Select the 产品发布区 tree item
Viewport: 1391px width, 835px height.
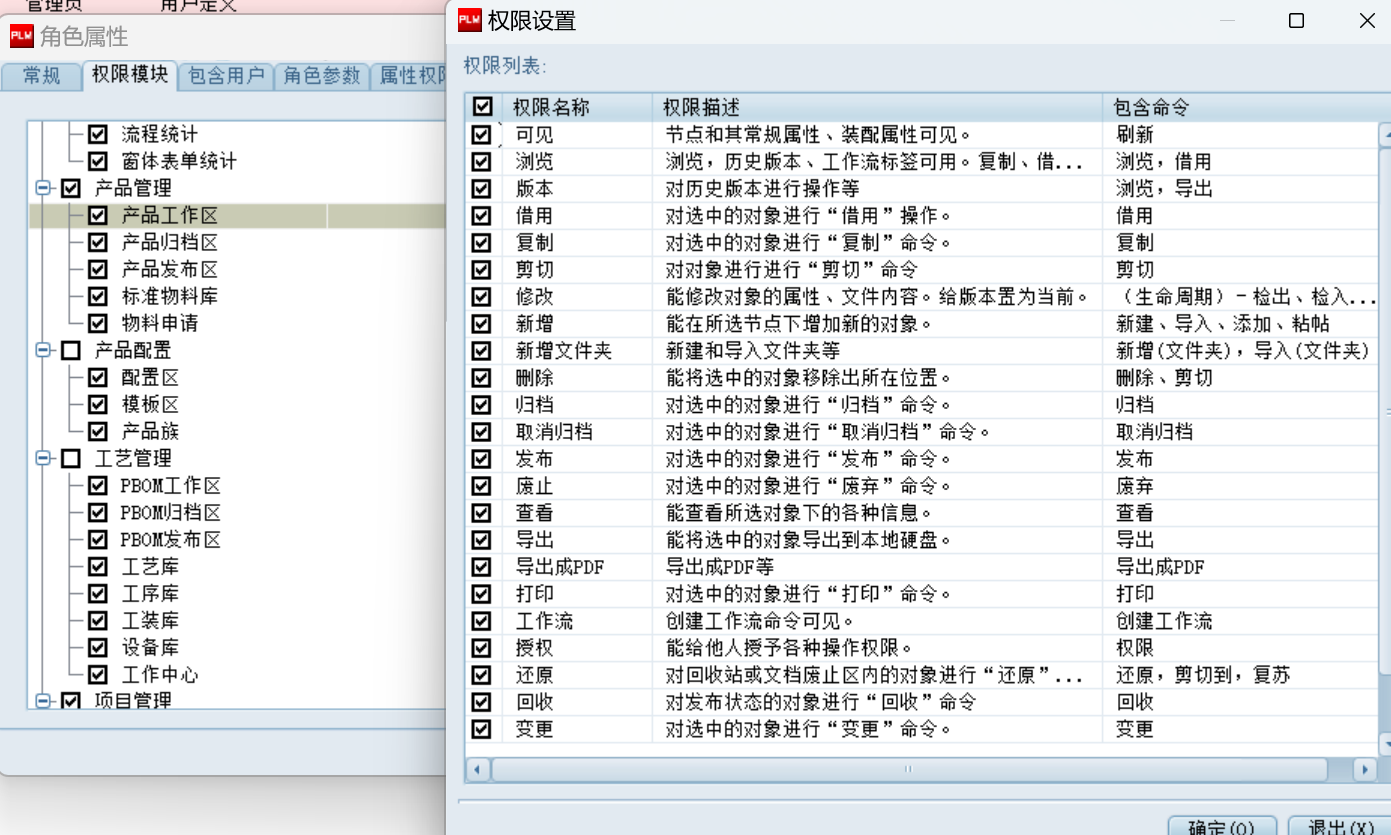coord(170,269)
